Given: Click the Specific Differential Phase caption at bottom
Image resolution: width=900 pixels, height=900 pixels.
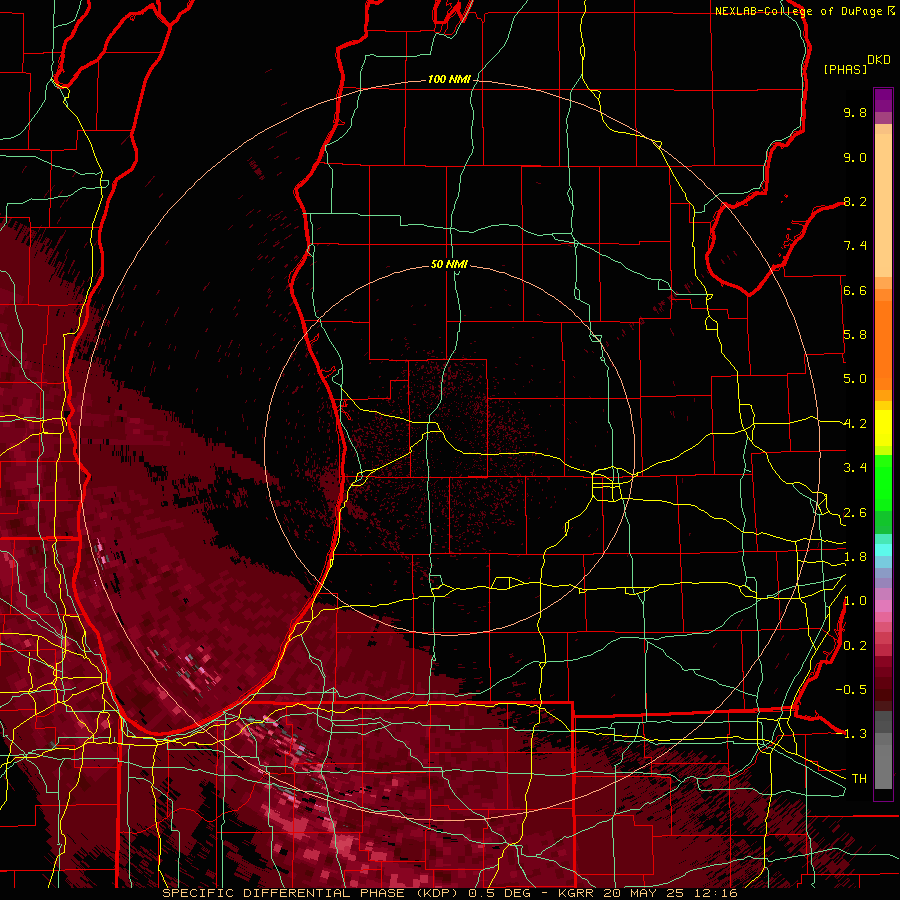Looking at the screenshot, I should coord(450,893).
